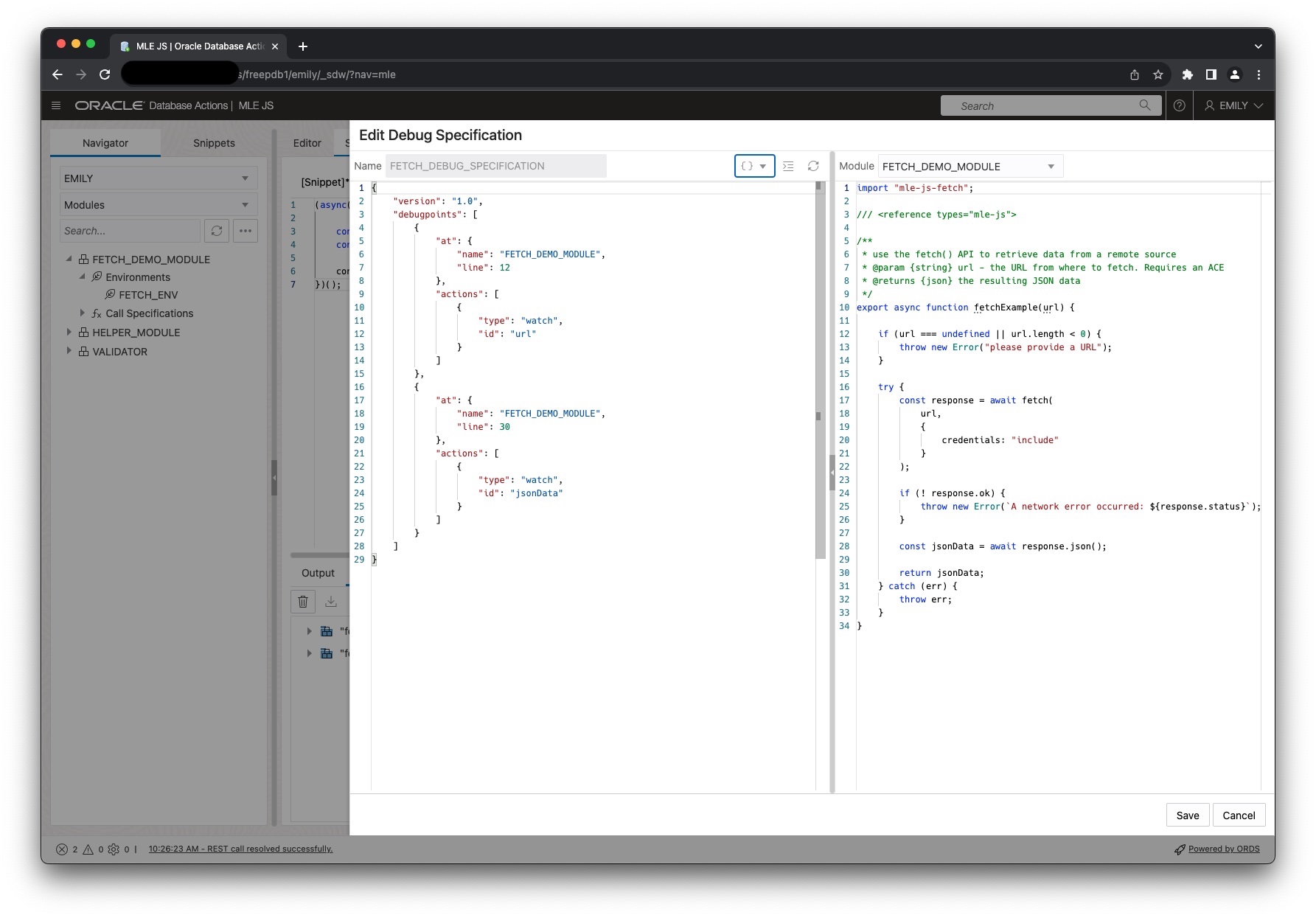Click the Save button
This screenshot has height=918, width=1316.
1187,816
